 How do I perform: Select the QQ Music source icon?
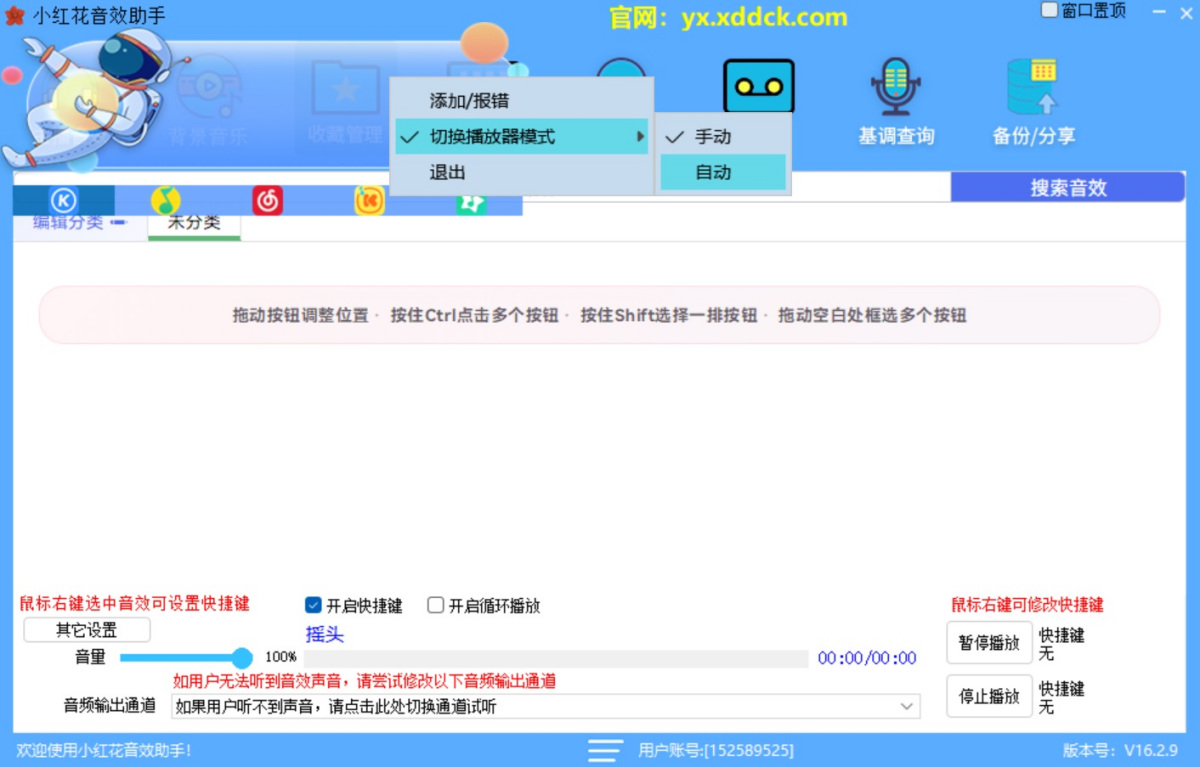167,199
